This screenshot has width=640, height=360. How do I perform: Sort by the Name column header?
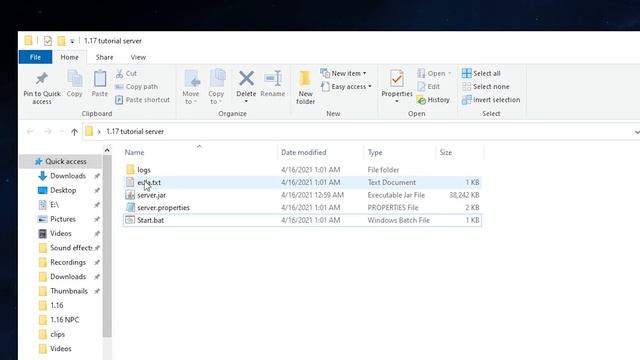(134, 152)
